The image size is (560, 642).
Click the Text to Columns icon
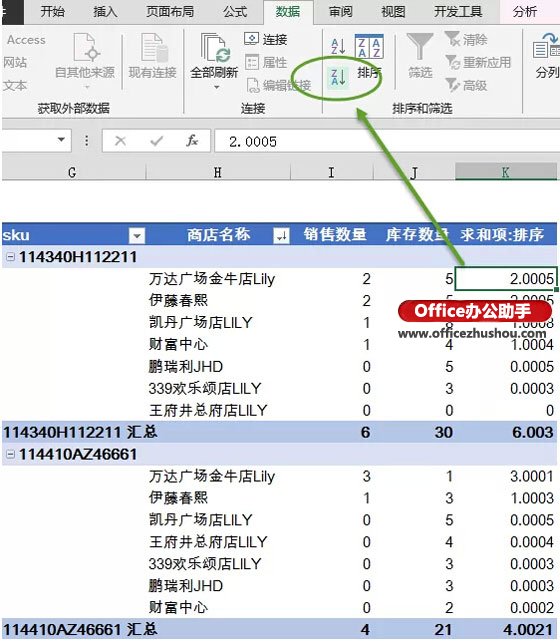tap(546, 47)
